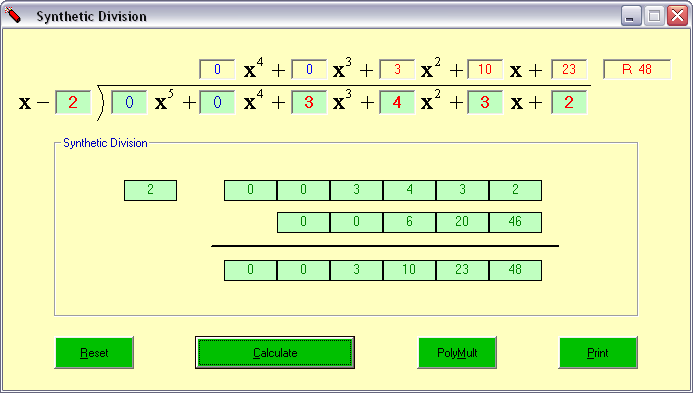This screenshot has height=393, width=693.
Task: Edit the dividend x⁴ coefficient field
Action: (x=217, y=102)
